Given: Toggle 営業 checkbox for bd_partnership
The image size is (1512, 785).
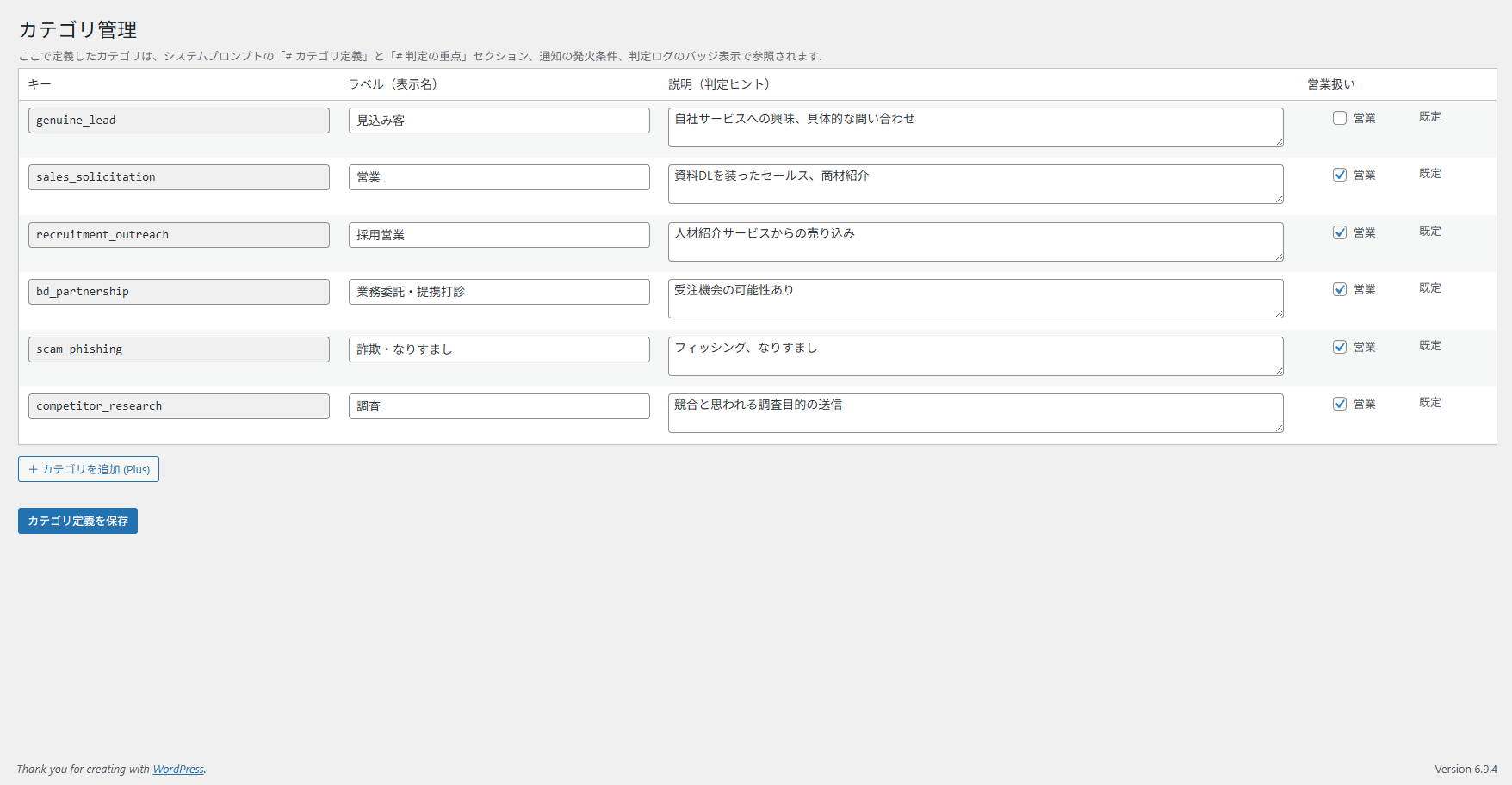Looking at the screenshot, I should point(1340,289).
